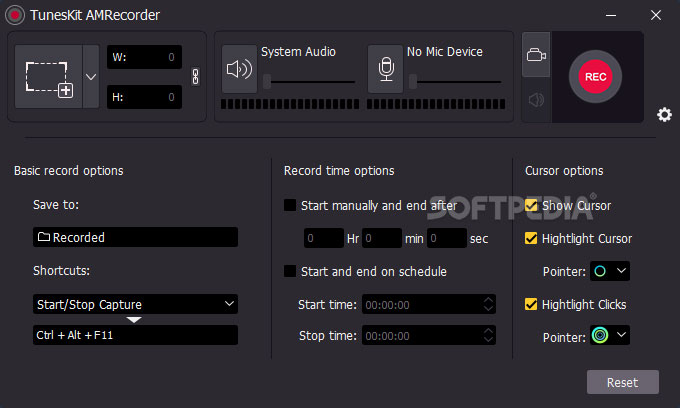Switch to video camera recording mode

(536, 55)
